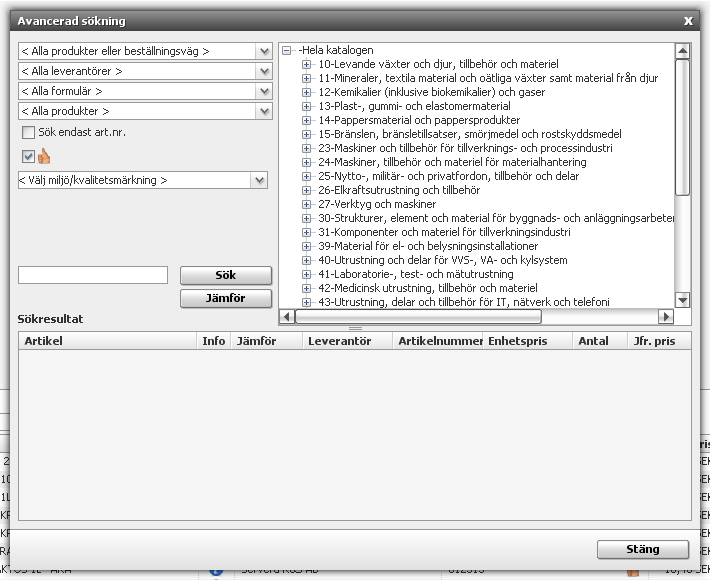Viewport: 710px width, 580px height.
Task: Expand category 10-Levande växter och djur
Action: click(x=307, y=64)
